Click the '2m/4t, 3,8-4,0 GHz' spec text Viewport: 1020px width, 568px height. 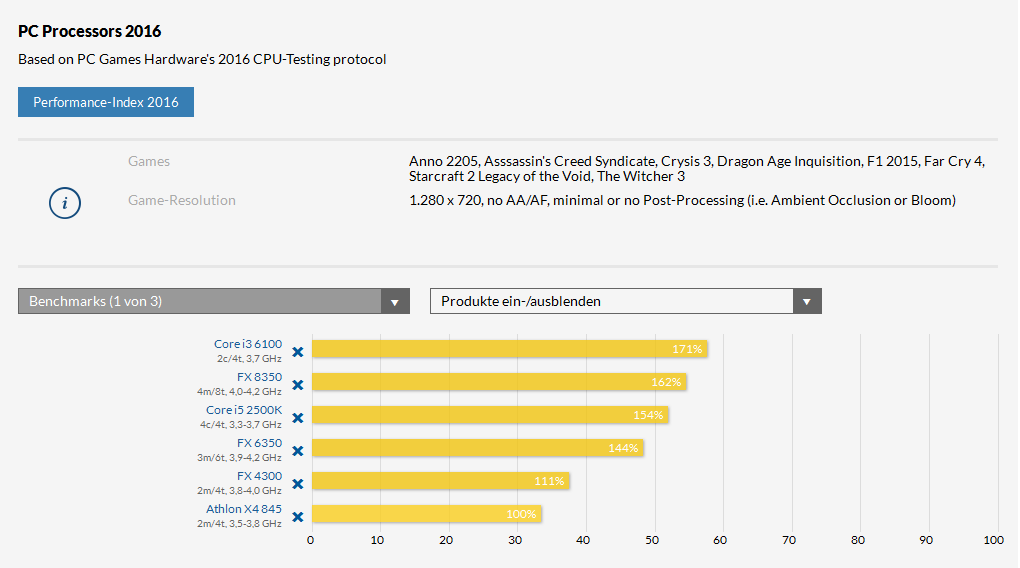point(239,491)
